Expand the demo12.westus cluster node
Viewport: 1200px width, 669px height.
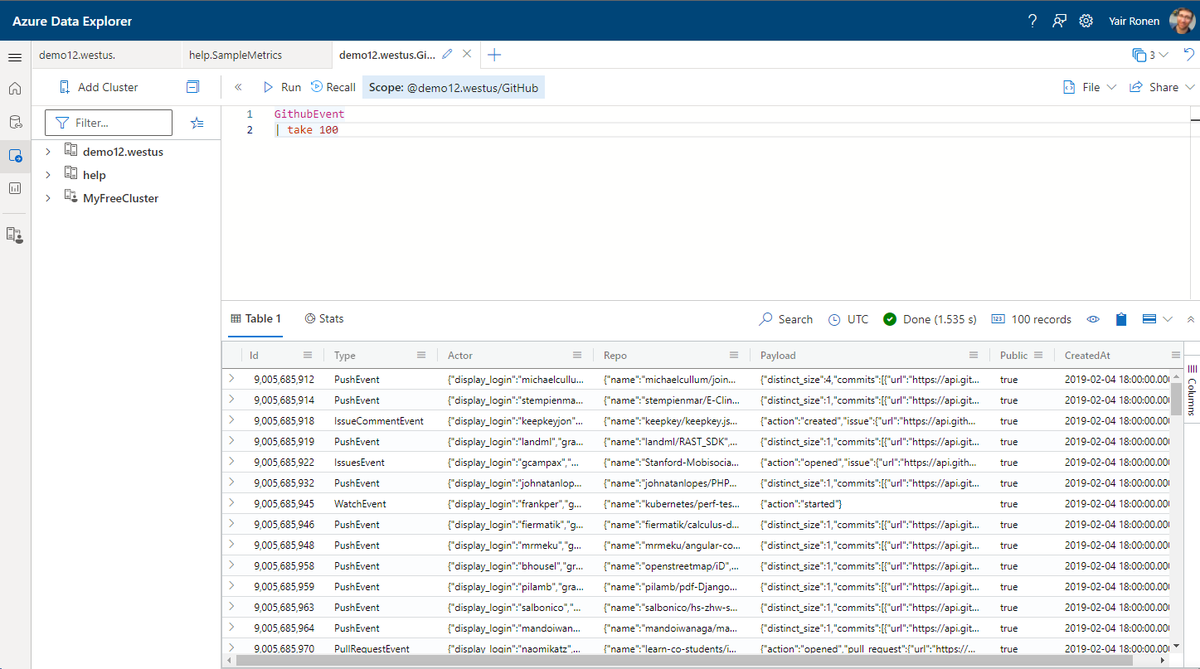pos(48,152)
